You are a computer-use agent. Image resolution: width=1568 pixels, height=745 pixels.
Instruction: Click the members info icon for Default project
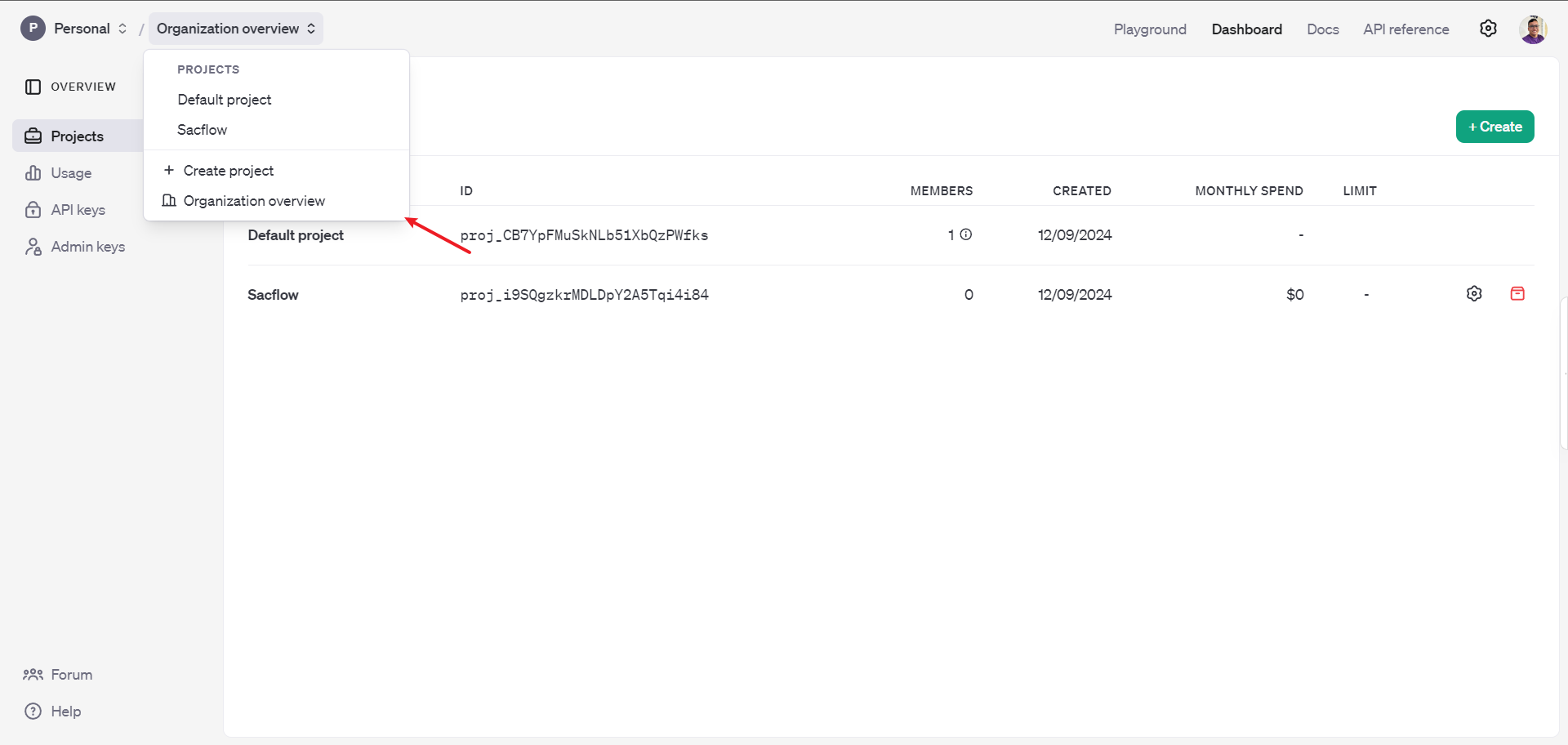966,234
